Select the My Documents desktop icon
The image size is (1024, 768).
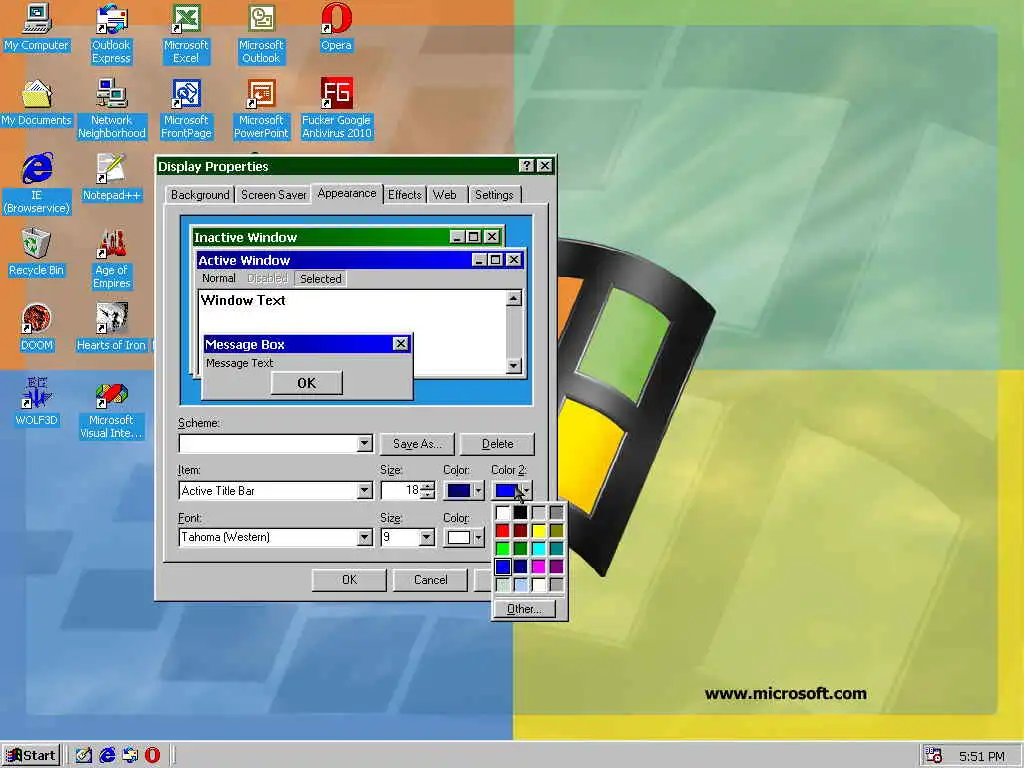(37, 103)
